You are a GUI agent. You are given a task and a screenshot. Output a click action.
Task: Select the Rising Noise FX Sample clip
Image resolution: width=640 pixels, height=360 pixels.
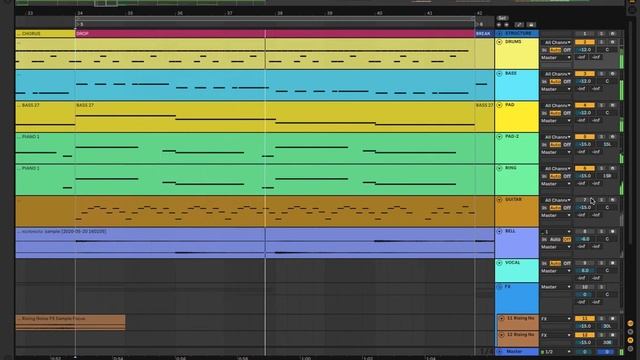tap(70, 322)
